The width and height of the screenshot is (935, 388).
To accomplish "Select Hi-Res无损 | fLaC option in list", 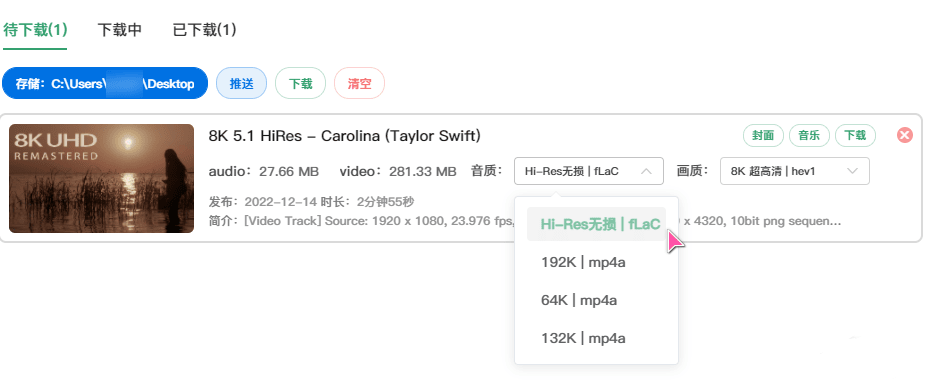I will click(x=596, y=224).
